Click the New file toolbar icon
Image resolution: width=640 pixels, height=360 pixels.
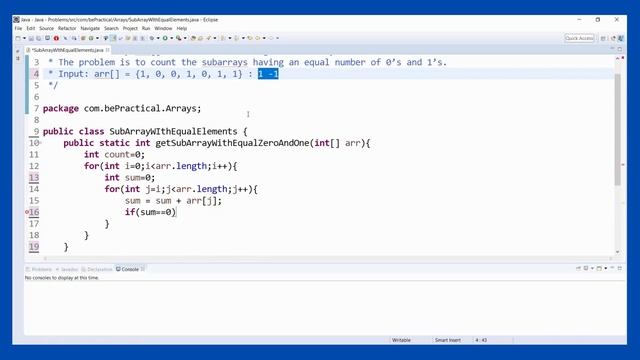point(18,38)
